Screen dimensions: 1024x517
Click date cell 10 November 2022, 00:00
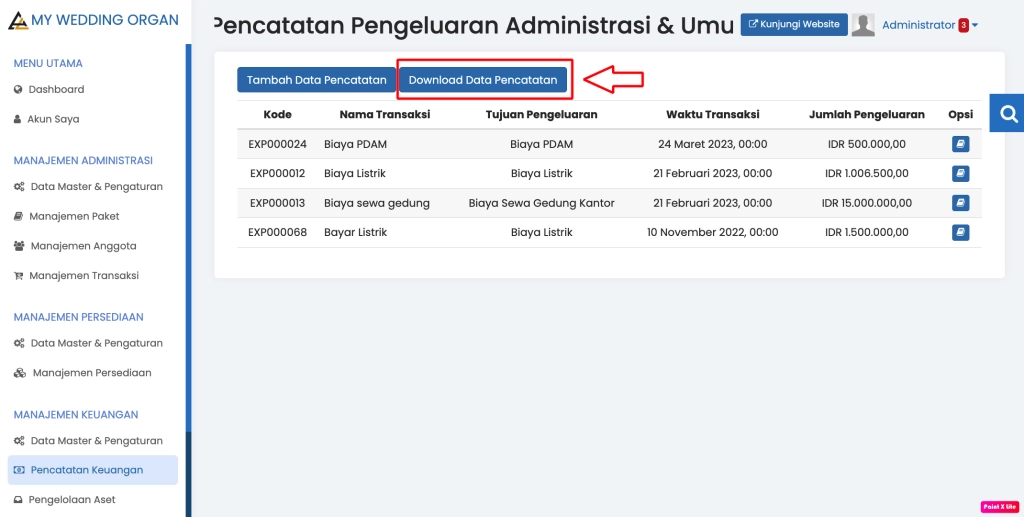click(x=712, y=232)
